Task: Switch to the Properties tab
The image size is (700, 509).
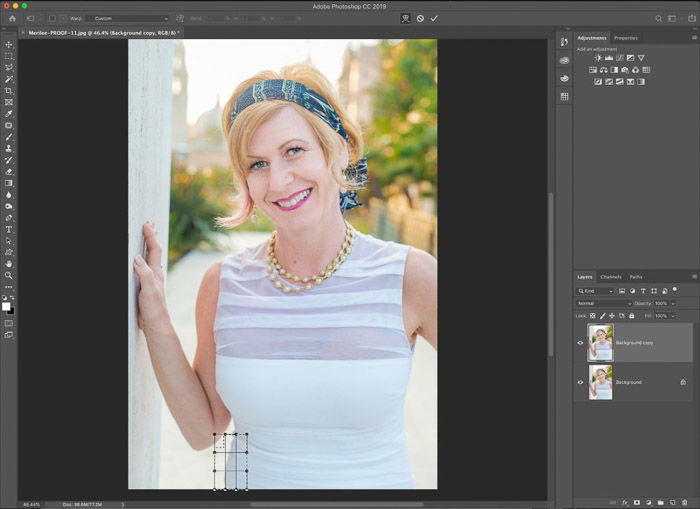Action: point(625,38)
